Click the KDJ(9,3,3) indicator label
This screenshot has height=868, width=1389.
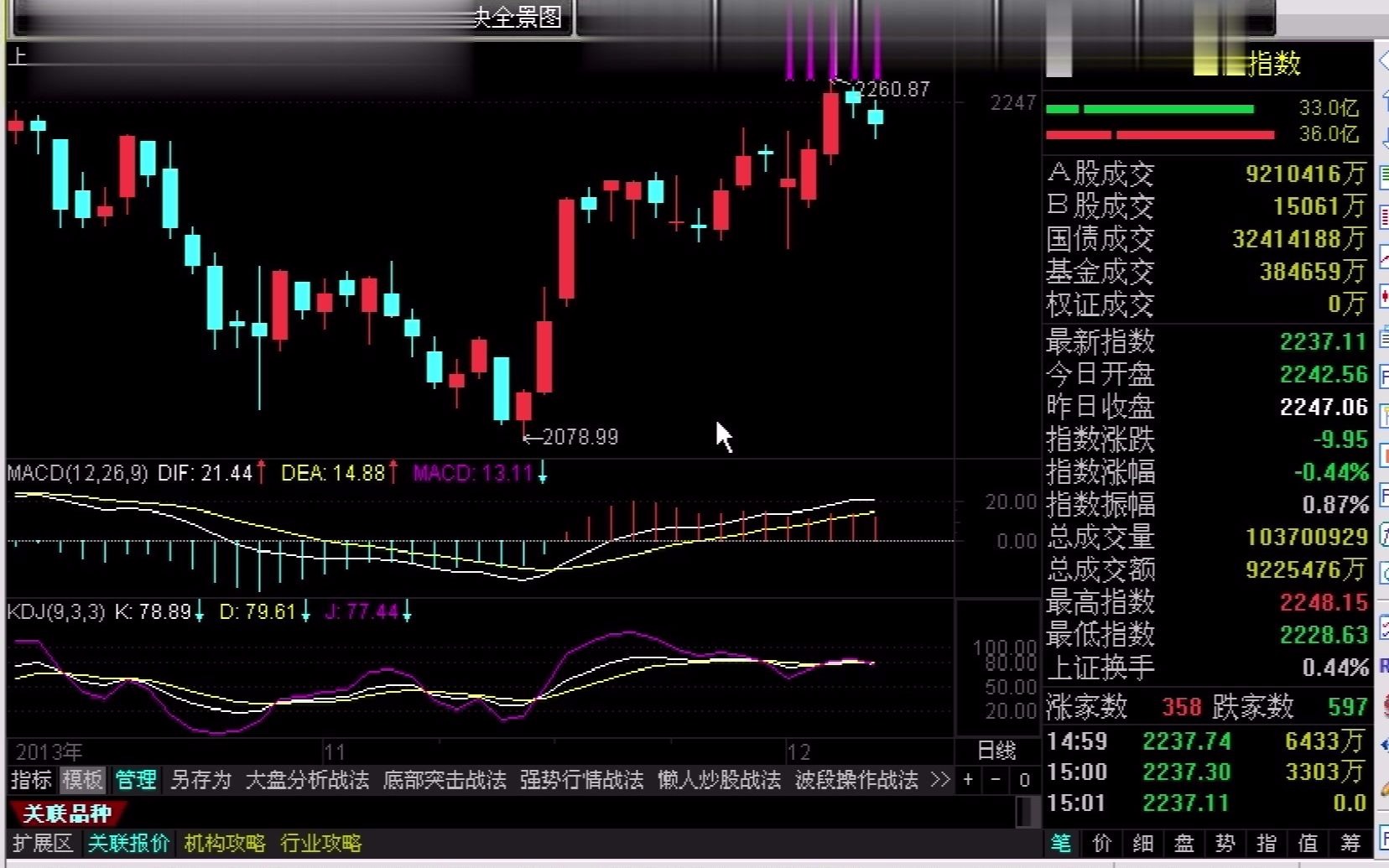[x=56, y=611]
